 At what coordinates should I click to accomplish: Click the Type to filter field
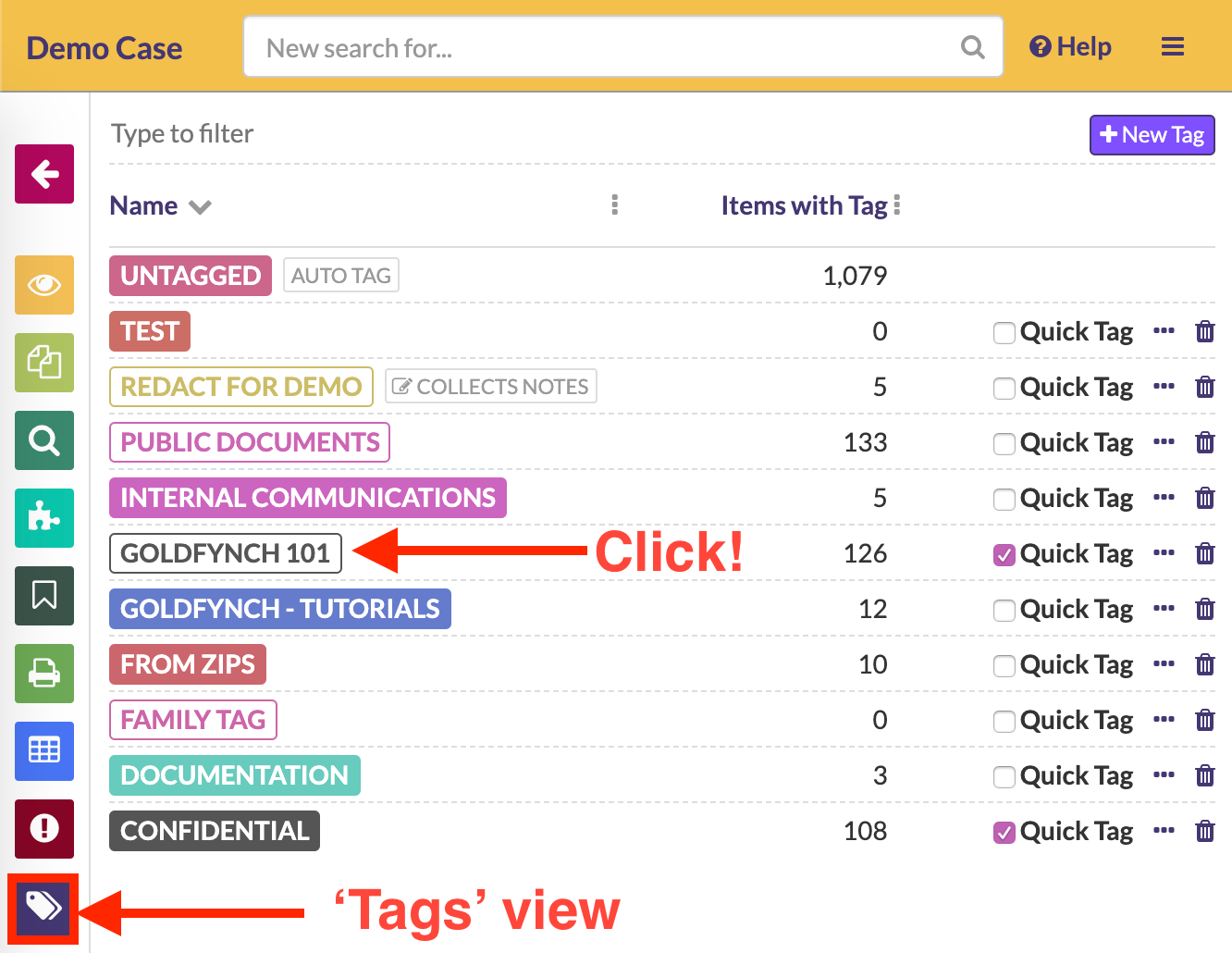point(181,134)
